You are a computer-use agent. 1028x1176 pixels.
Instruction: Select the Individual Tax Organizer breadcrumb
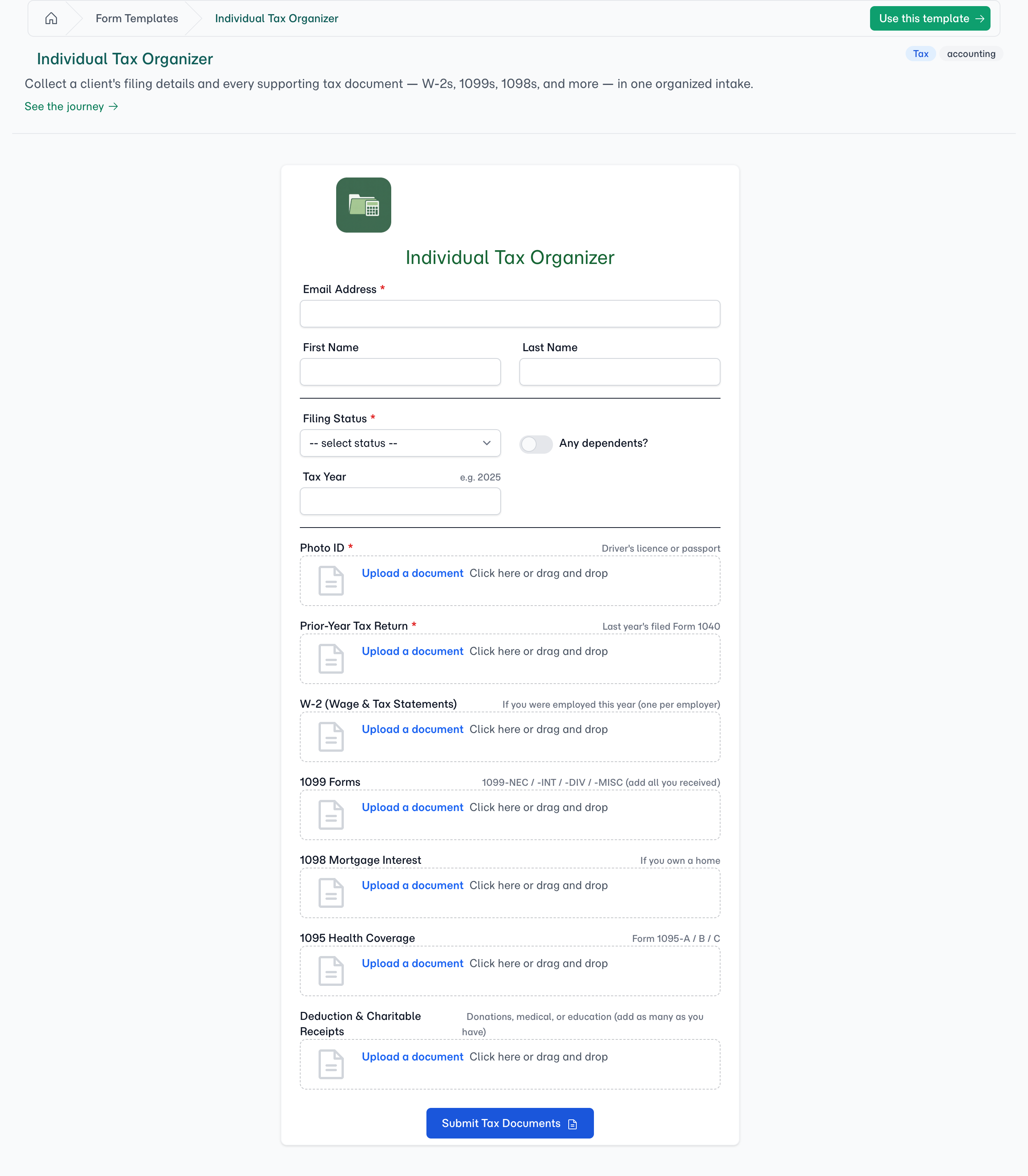277,18
